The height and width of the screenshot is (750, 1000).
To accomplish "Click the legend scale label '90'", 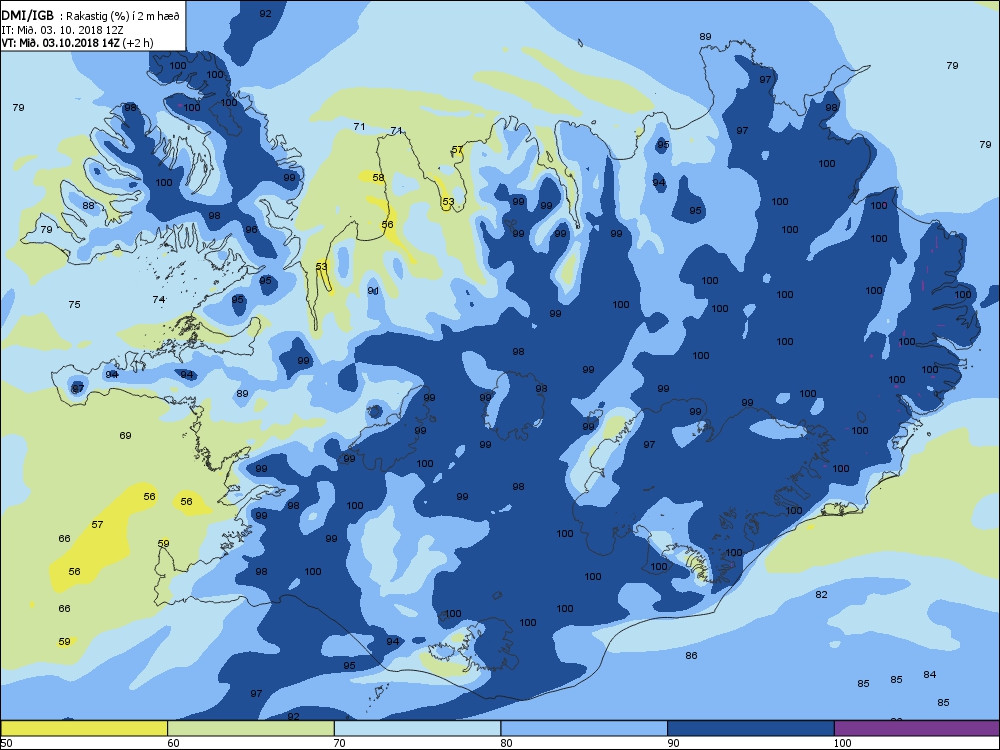I will (x=673, y=743).
